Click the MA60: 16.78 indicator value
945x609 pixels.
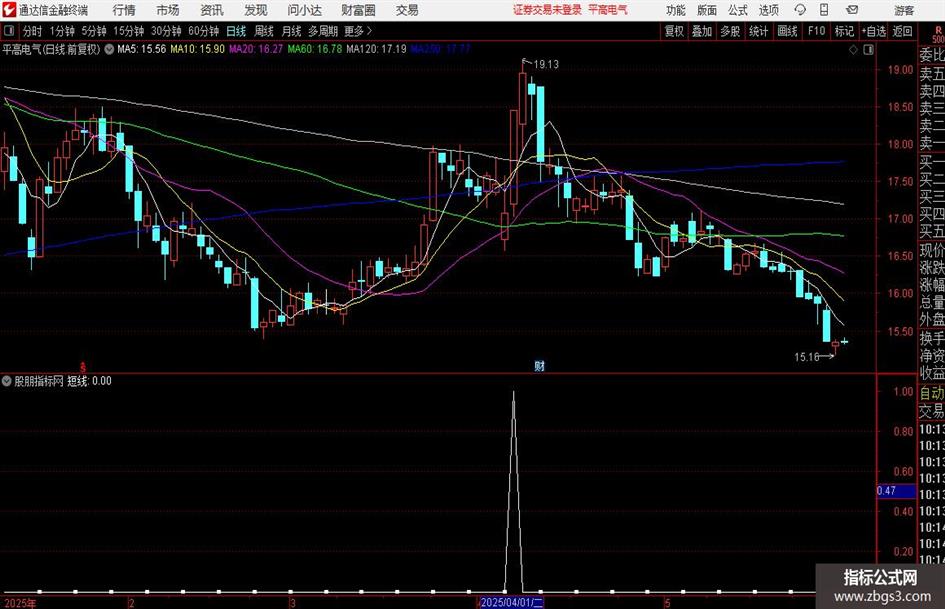click(315, 49)
